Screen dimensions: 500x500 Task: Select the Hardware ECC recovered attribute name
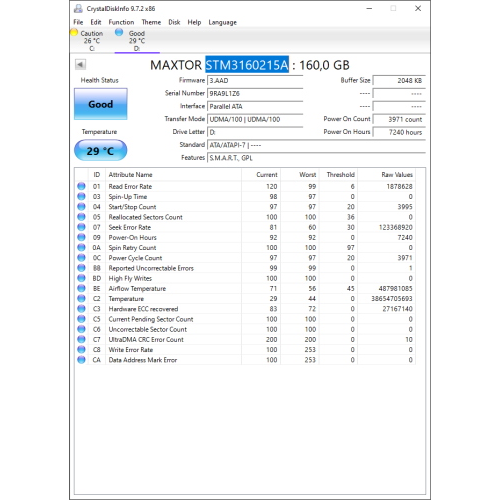click(x=143, y=309)
